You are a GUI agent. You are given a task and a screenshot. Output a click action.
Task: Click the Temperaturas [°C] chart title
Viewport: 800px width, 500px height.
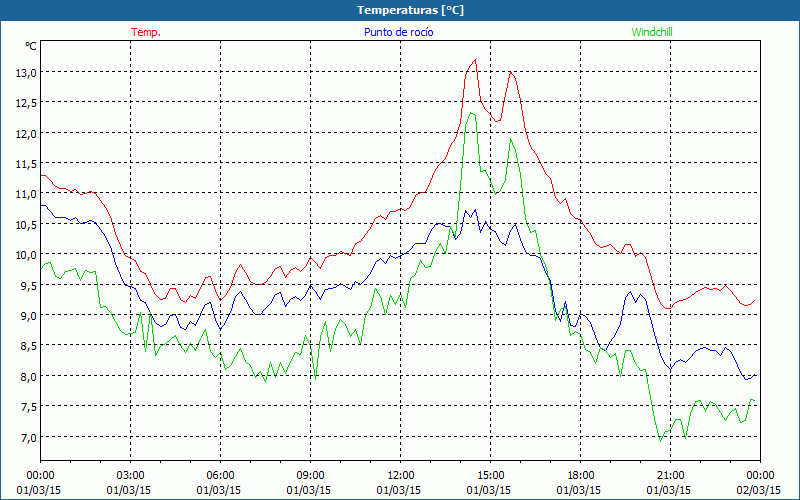tap(410, 10)
